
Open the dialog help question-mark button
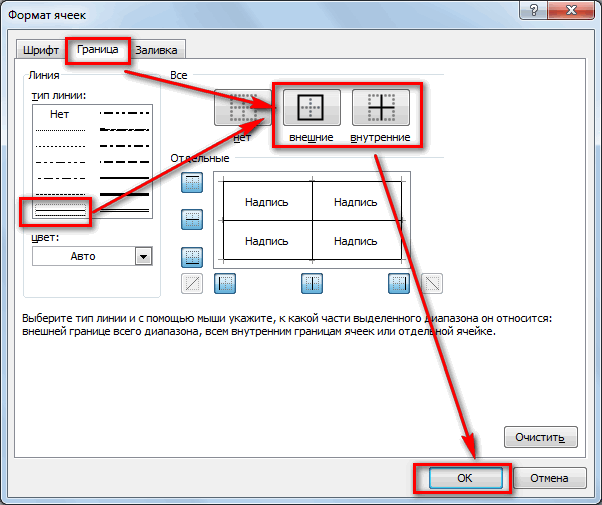533,10
